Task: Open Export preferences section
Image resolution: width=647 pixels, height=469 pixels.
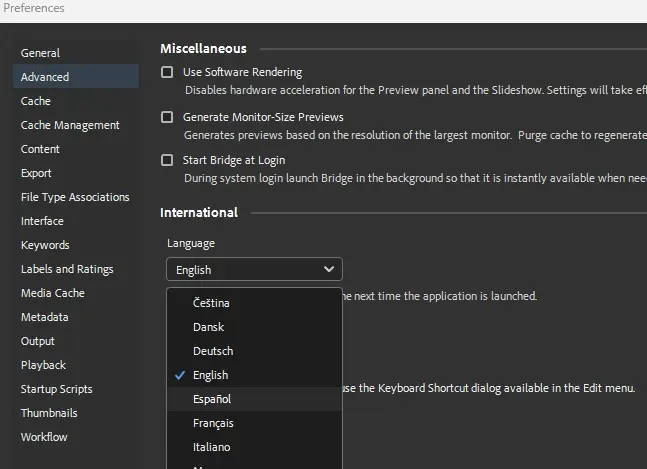Action: [76, 173]
